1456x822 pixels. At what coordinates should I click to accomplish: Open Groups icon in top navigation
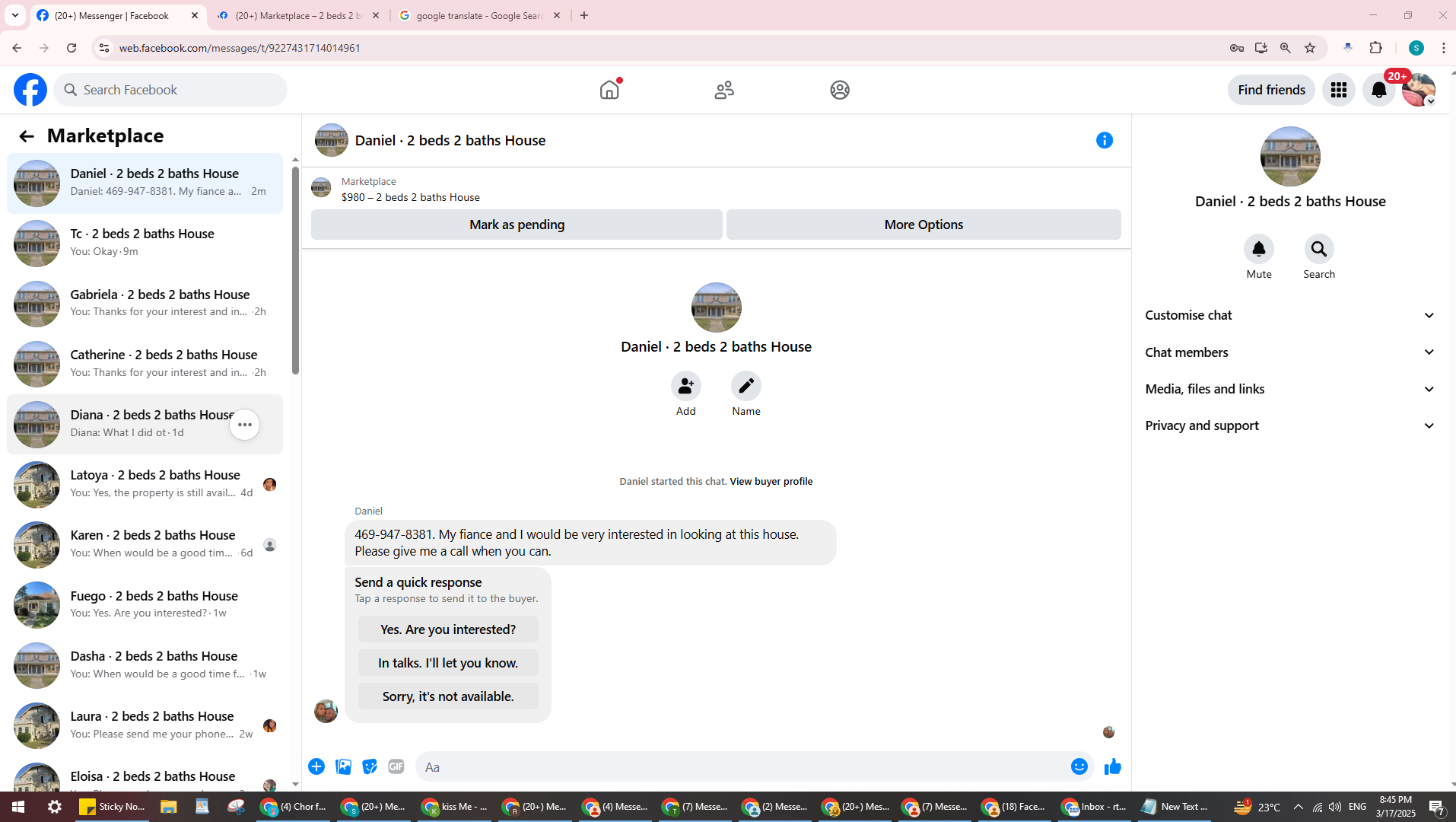[840, 90]
